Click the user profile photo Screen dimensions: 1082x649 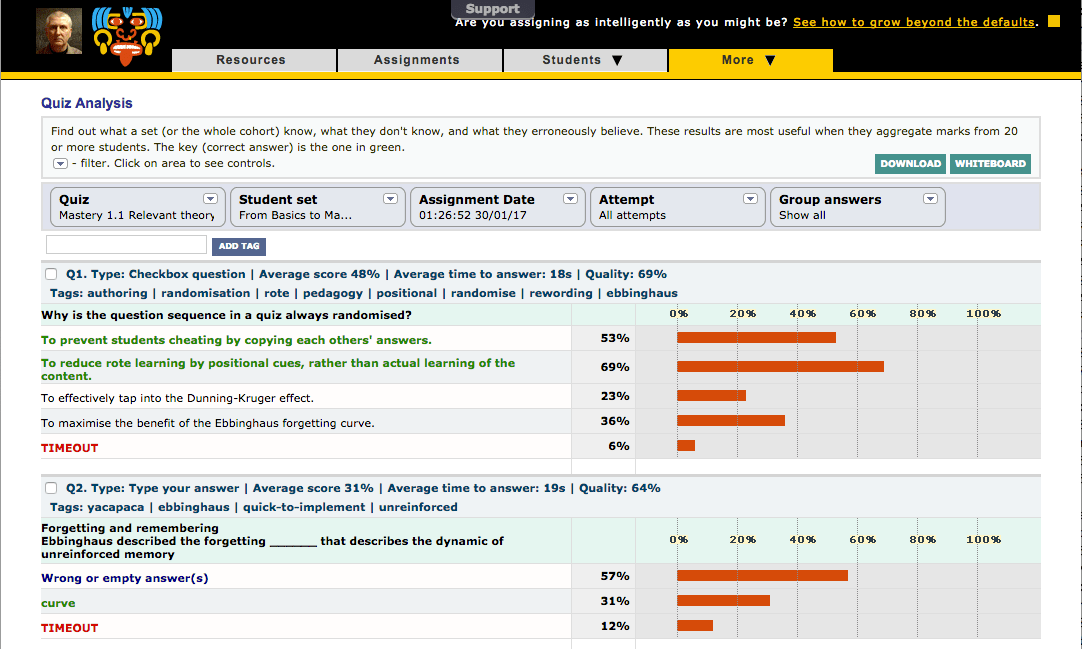[x=59, y=32]
